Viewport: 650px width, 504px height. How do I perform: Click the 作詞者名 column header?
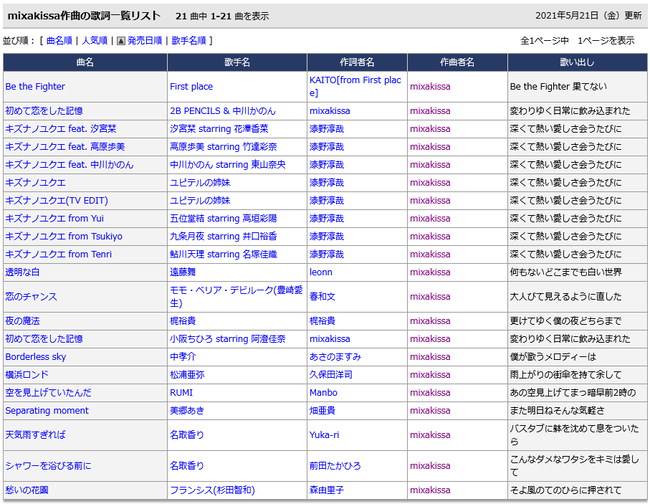pyautogui.click(x=357, y=62)
